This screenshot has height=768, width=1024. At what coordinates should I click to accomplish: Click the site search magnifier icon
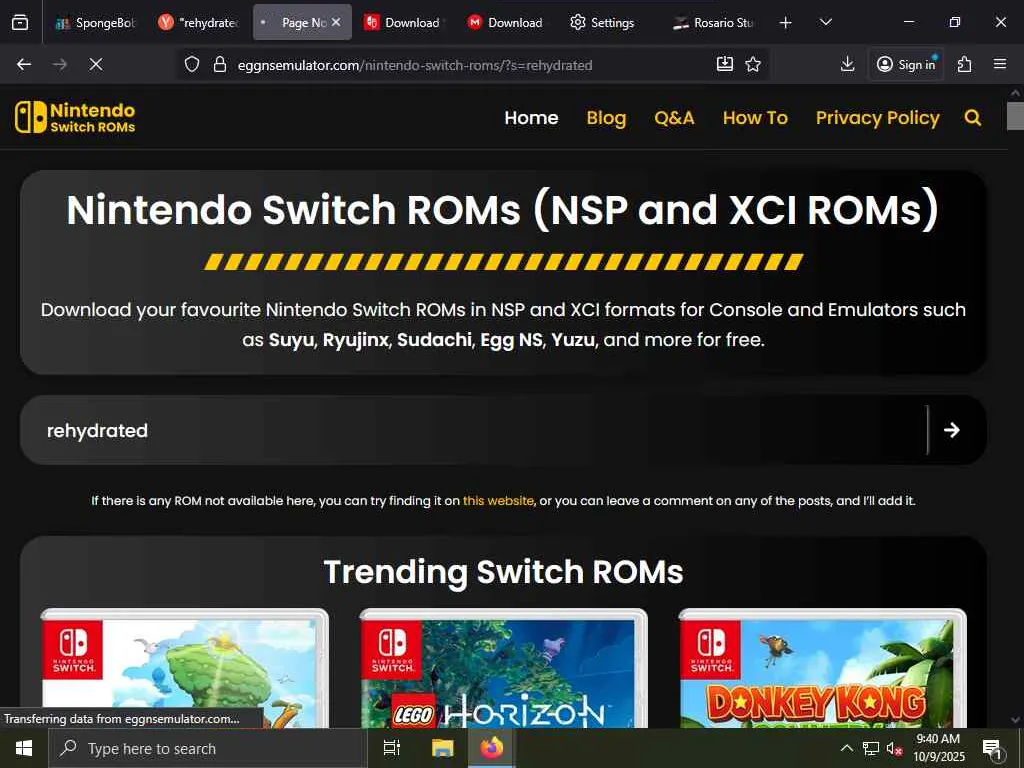click(972, 118)
